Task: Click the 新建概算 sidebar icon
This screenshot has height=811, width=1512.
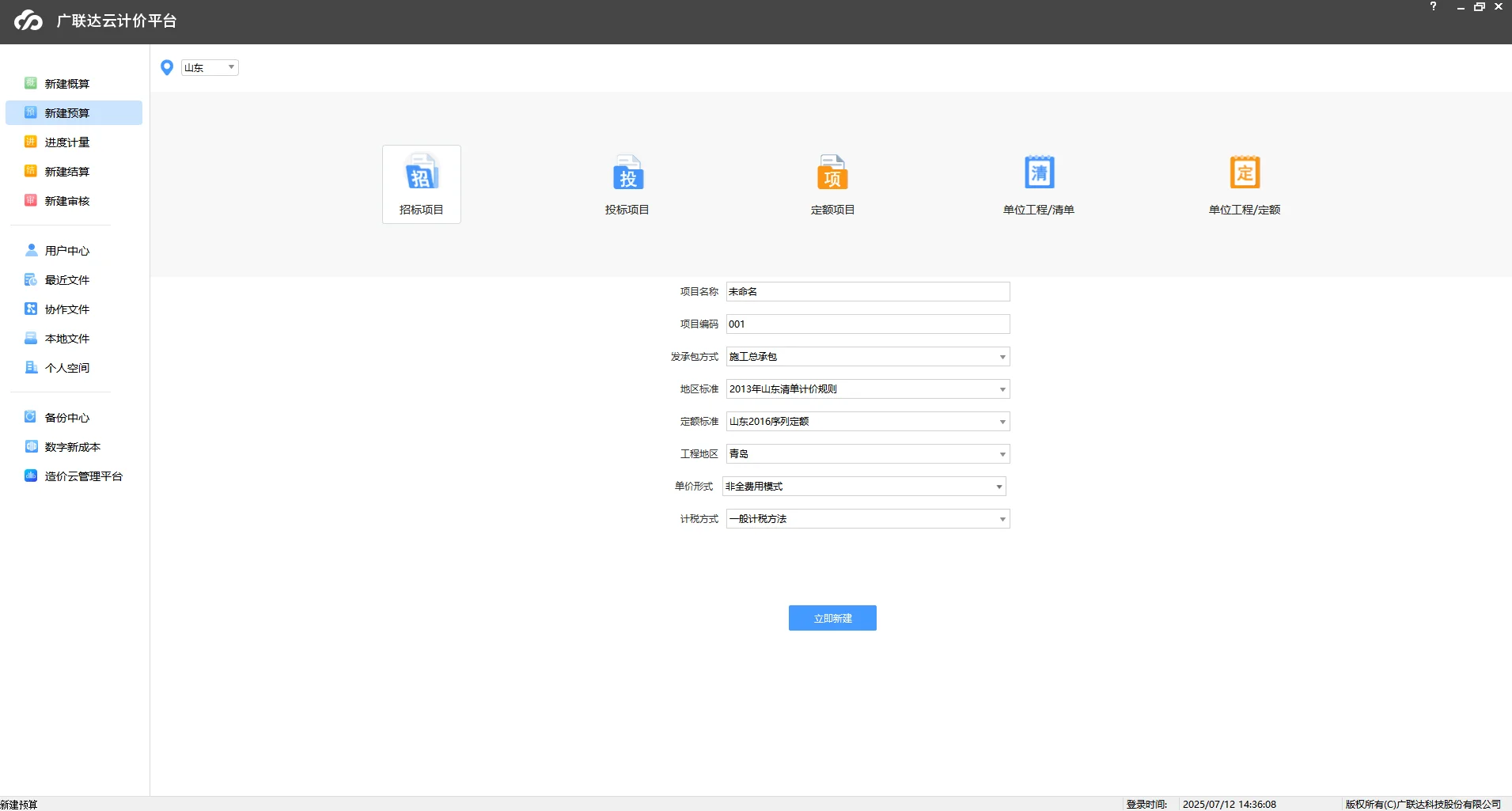Action: pos(31,83)
